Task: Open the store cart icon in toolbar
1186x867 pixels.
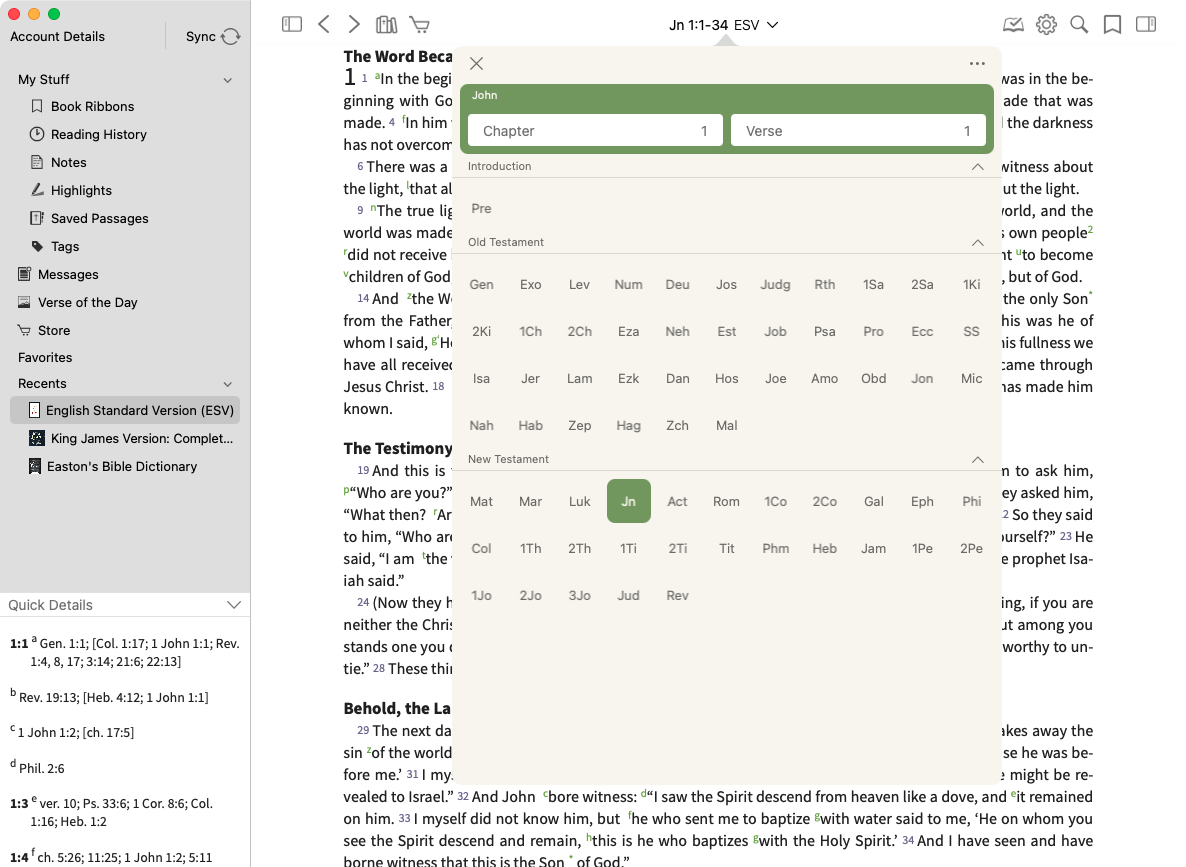Action: click(x=420, y=24)
